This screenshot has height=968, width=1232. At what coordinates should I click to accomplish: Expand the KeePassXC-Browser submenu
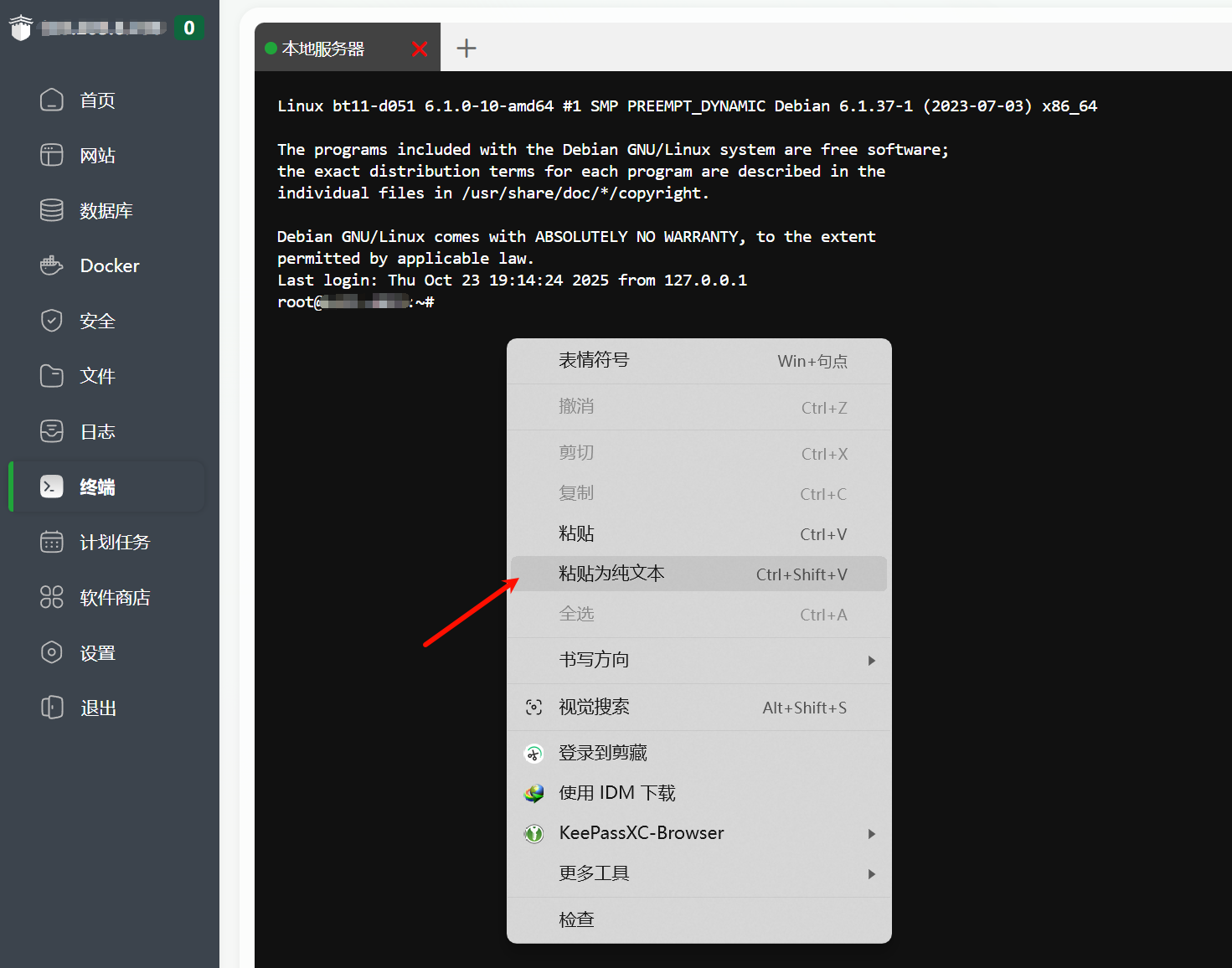[x=871, y=834]
